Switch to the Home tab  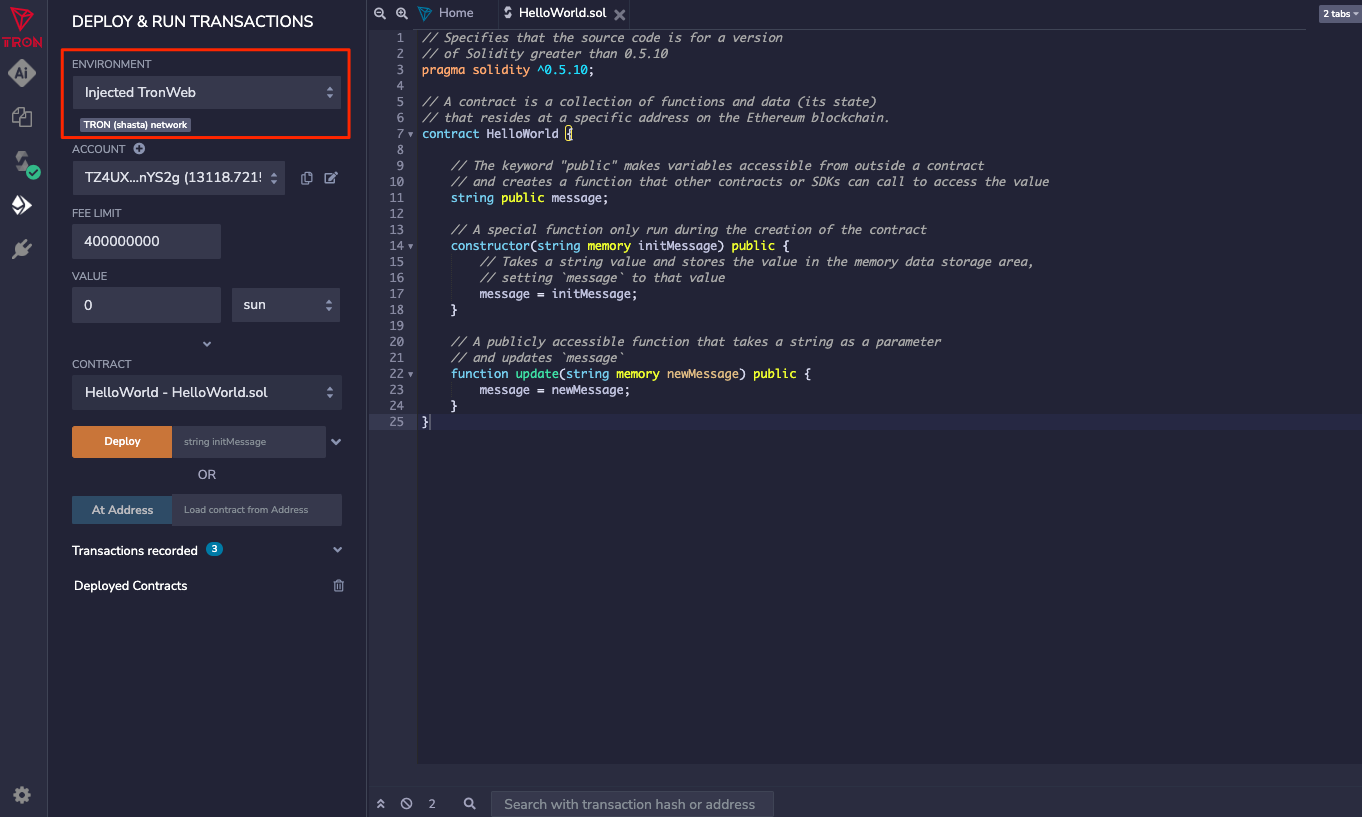(x=455, y=13)
